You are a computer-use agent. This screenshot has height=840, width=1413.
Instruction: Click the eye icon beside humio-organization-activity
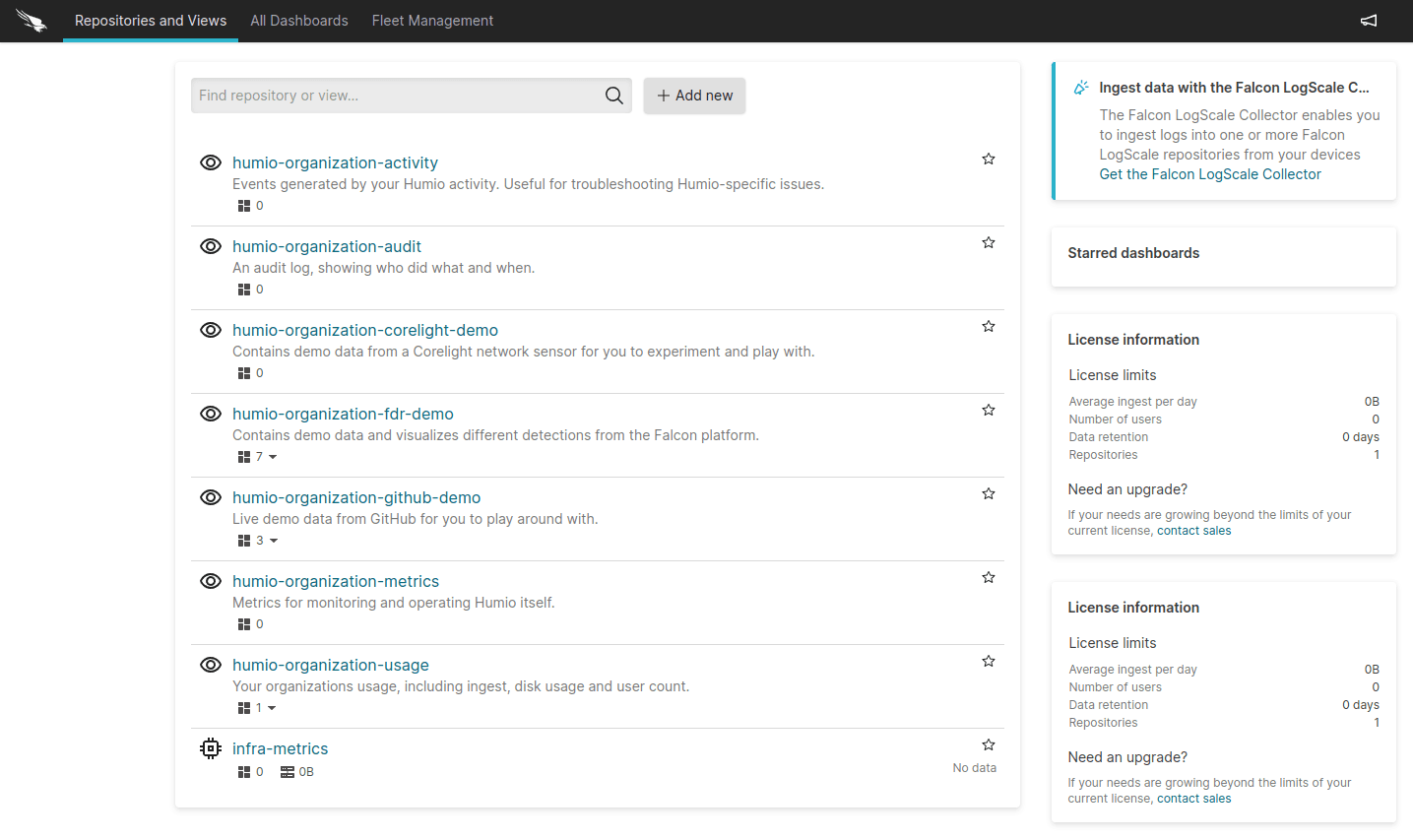[x=211, y=162]
